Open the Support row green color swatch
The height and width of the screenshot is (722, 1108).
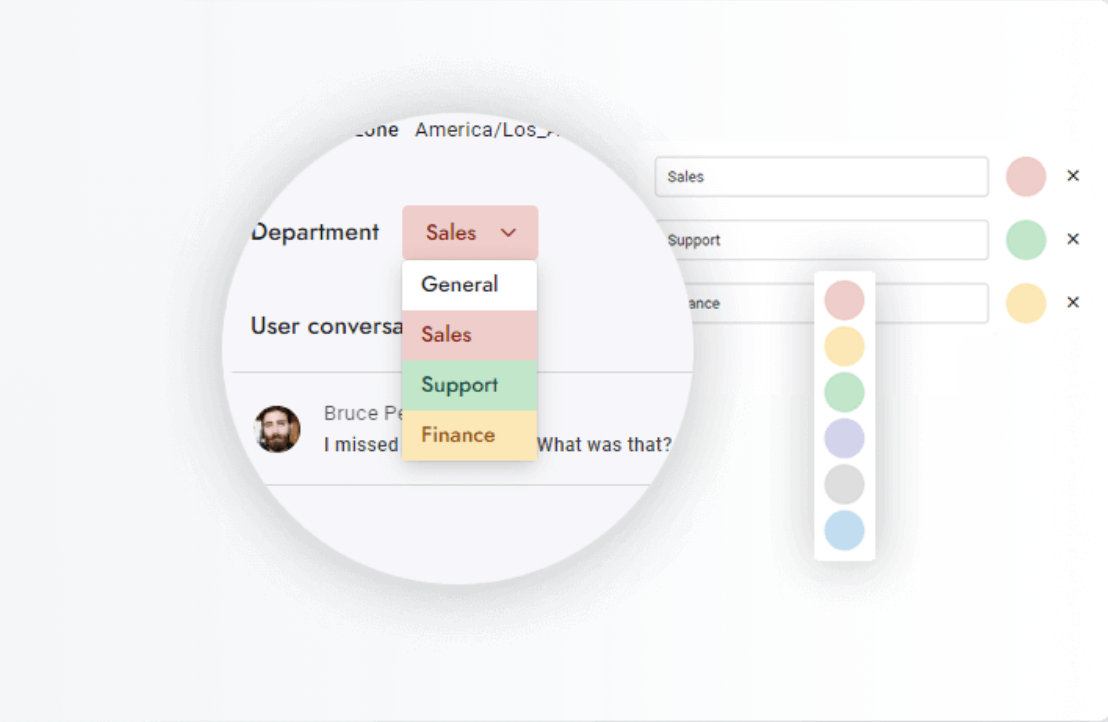(x=1026, y=240)
